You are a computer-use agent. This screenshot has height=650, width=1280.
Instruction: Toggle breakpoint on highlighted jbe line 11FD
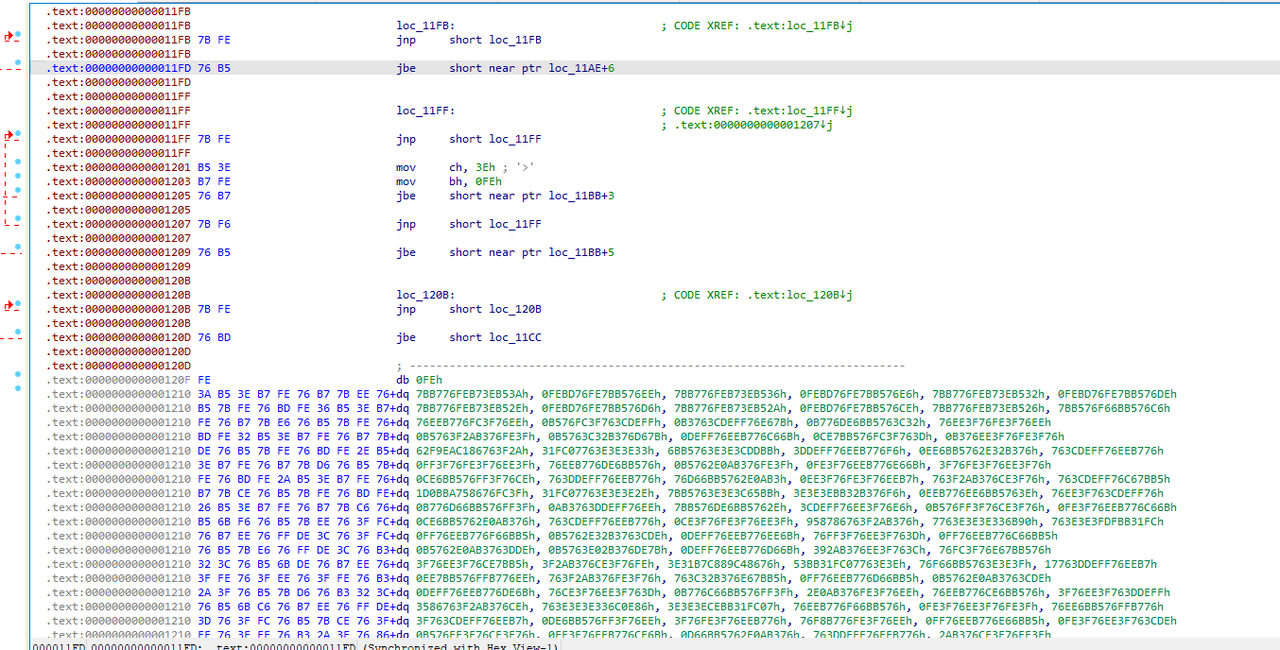click(x=19, y=64)
